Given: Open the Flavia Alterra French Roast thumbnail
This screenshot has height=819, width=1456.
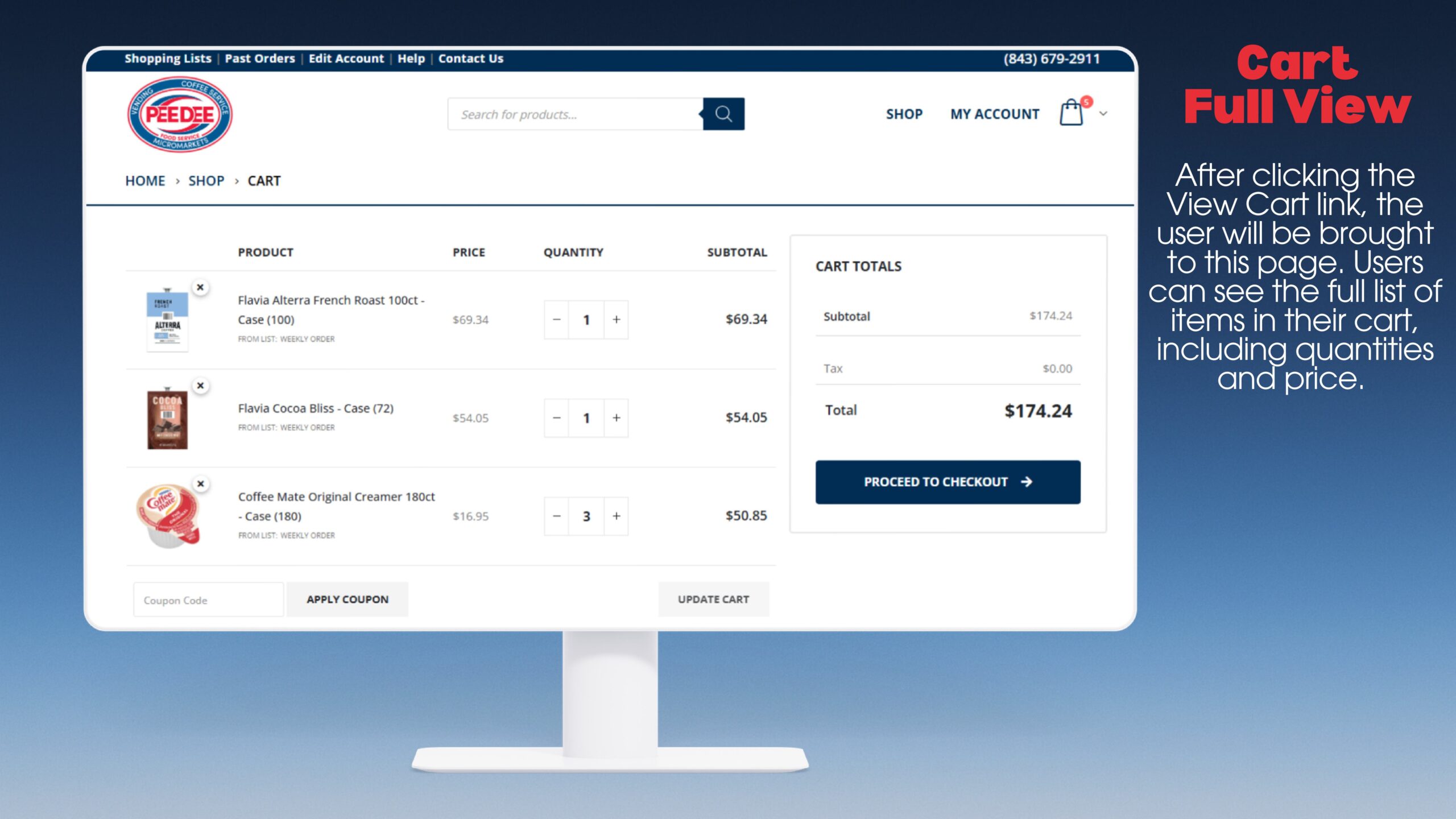Looking at the screenshot, I should click(x=167, y=320).
